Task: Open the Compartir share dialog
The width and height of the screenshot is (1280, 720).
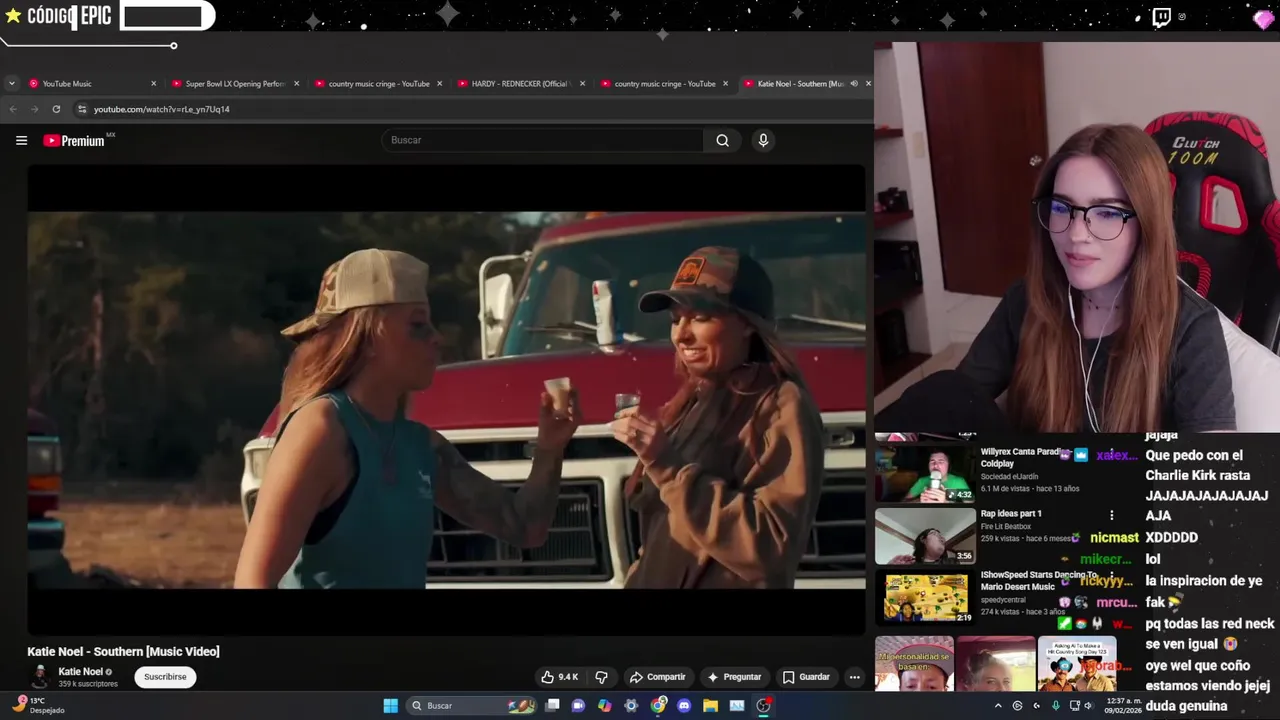Action: tap(657, 677)
